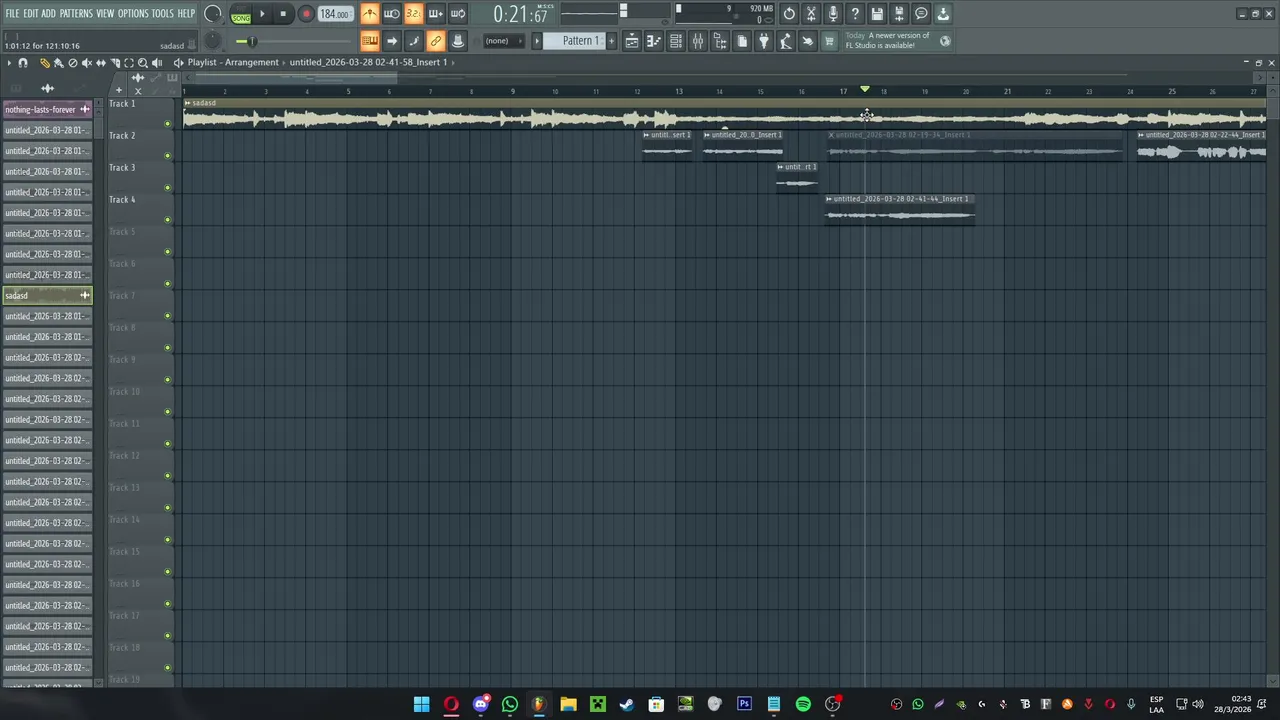
Task: Toggle the 3.2.1 countdown before recording
Action: [413, 14]
